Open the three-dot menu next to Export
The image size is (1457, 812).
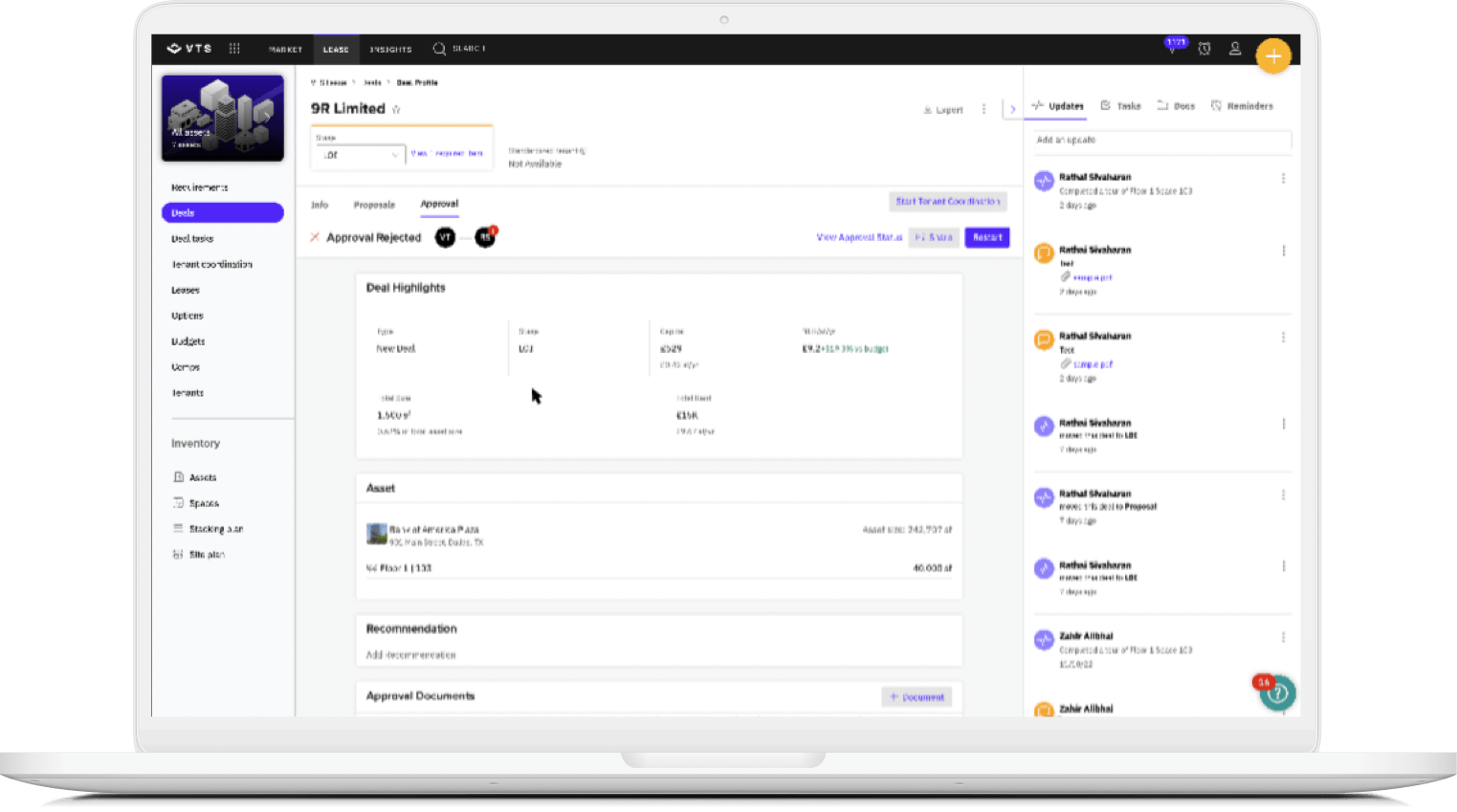pos(983,110)
